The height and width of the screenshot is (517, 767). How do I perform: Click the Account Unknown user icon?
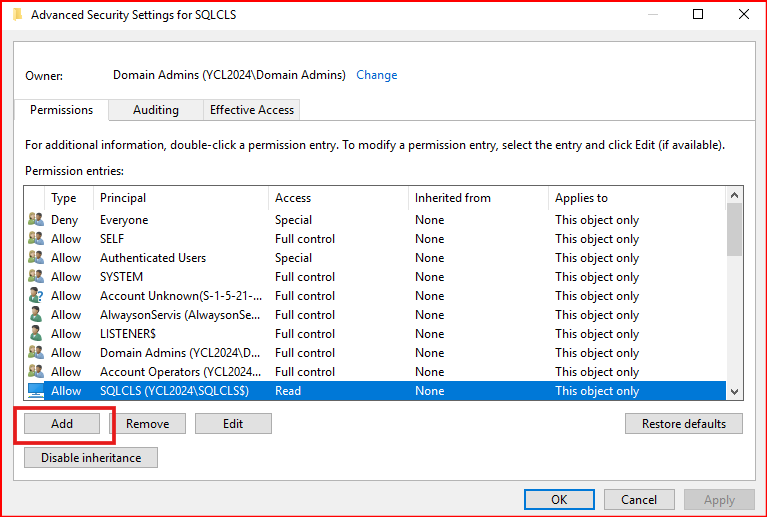coord(36,296)
